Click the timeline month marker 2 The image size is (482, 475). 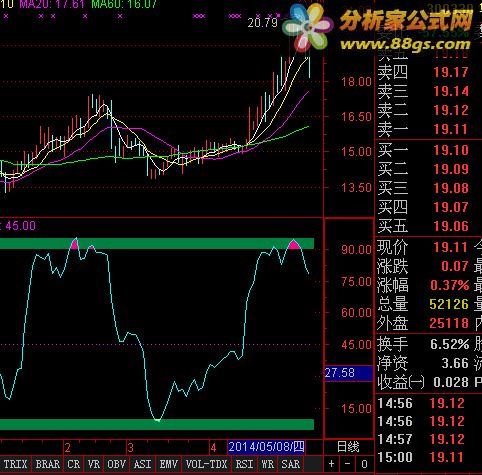[68, 448]
